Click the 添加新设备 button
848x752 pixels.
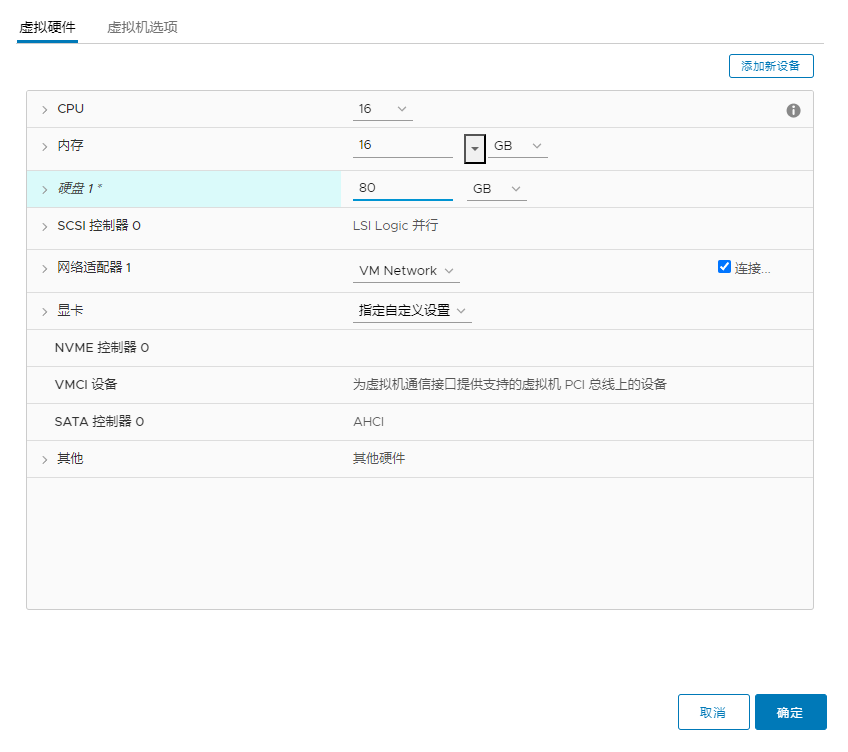(x=772, y=65)
